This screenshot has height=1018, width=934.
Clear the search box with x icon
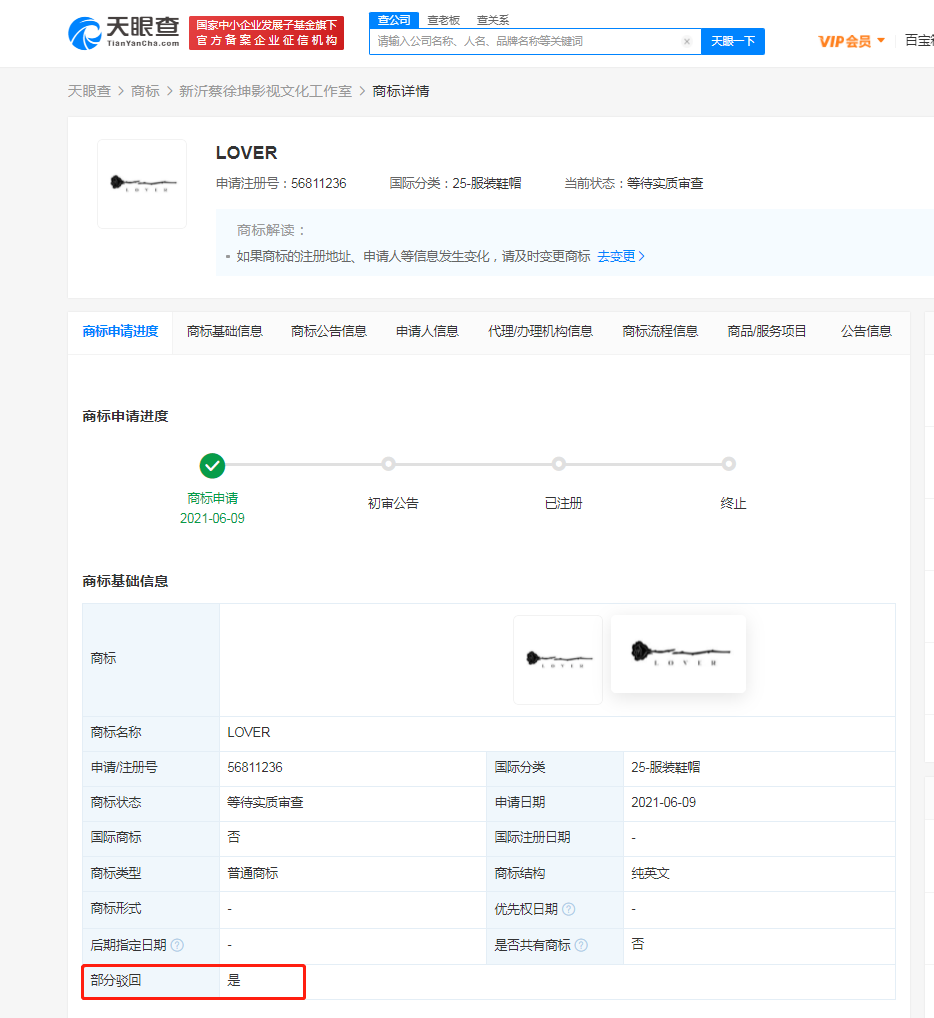click(687, 42)
